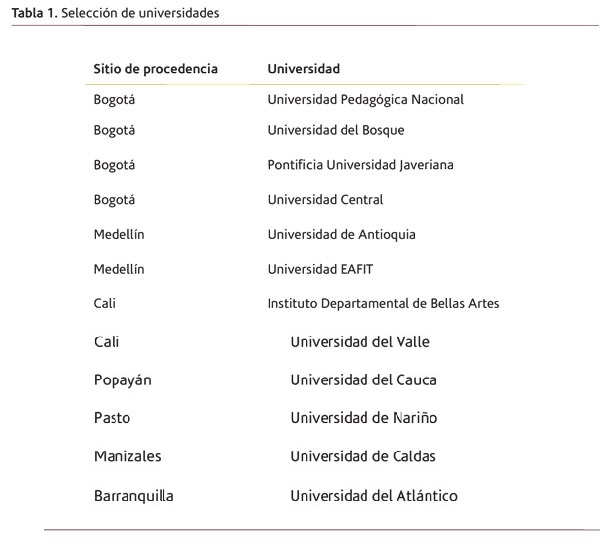Select the 'Sitio de procedencia' column header
This screenshot has width=600, height=550.
tap(155, 69)
